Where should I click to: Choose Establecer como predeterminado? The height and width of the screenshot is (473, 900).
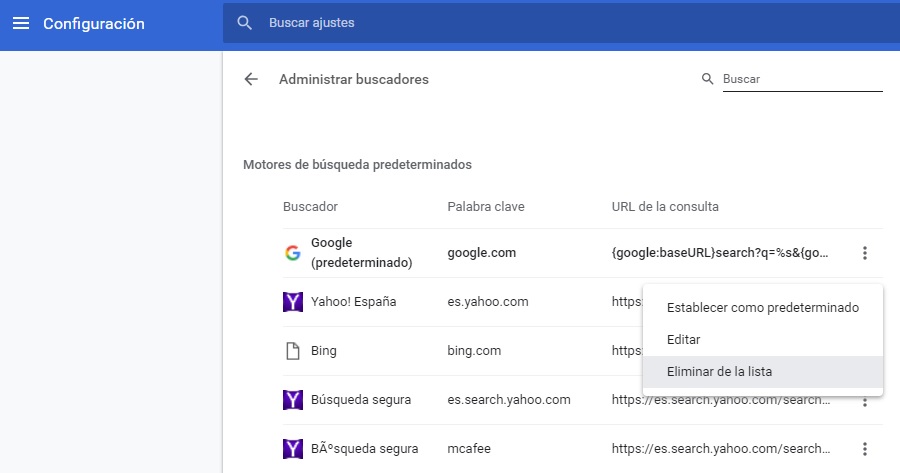(763, 308)
